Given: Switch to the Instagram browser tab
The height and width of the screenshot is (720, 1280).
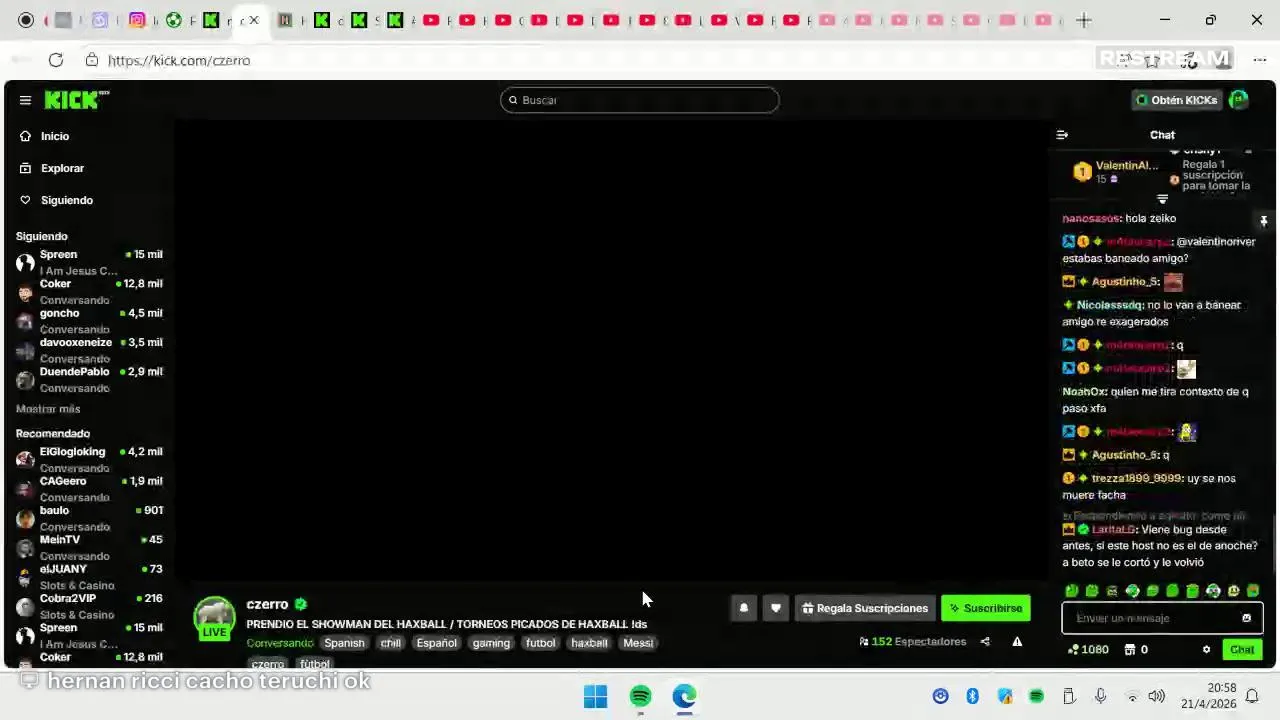Looking at the screenshot, I should [138, 20].
